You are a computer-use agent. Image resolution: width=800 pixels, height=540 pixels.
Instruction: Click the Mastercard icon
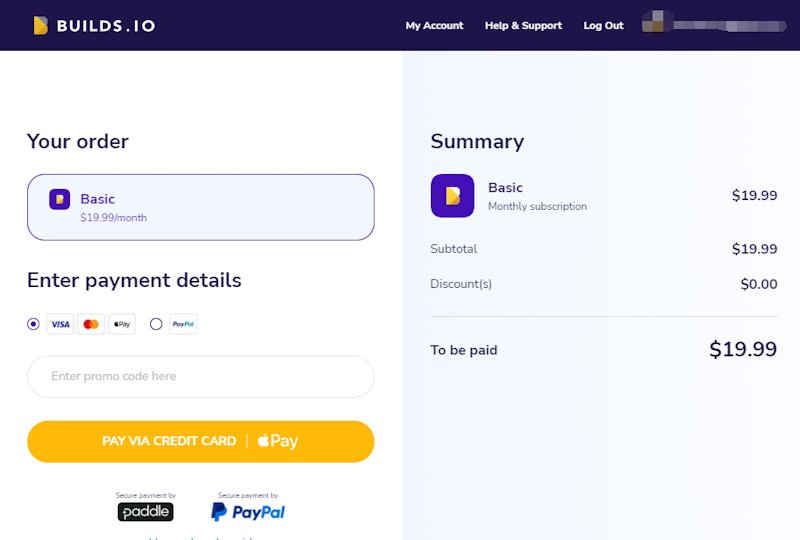pyautogui.click(x=91, y=324)
